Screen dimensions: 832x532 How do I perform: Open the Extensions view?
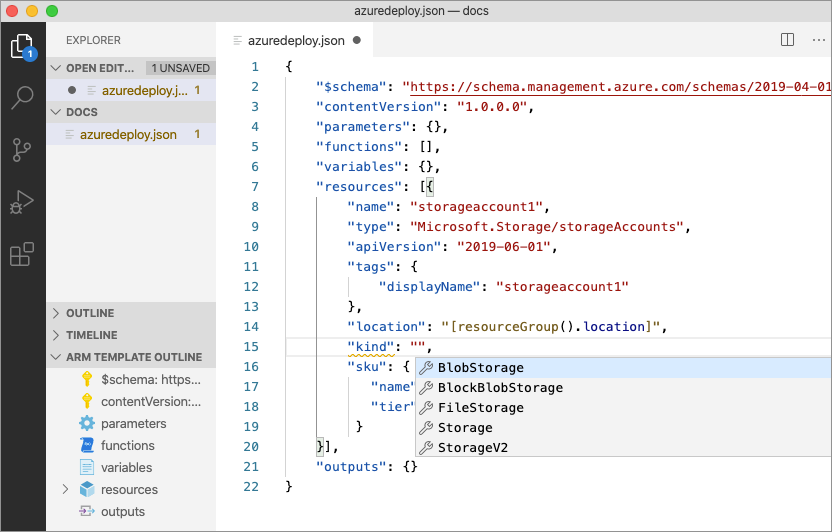(22, 255)
